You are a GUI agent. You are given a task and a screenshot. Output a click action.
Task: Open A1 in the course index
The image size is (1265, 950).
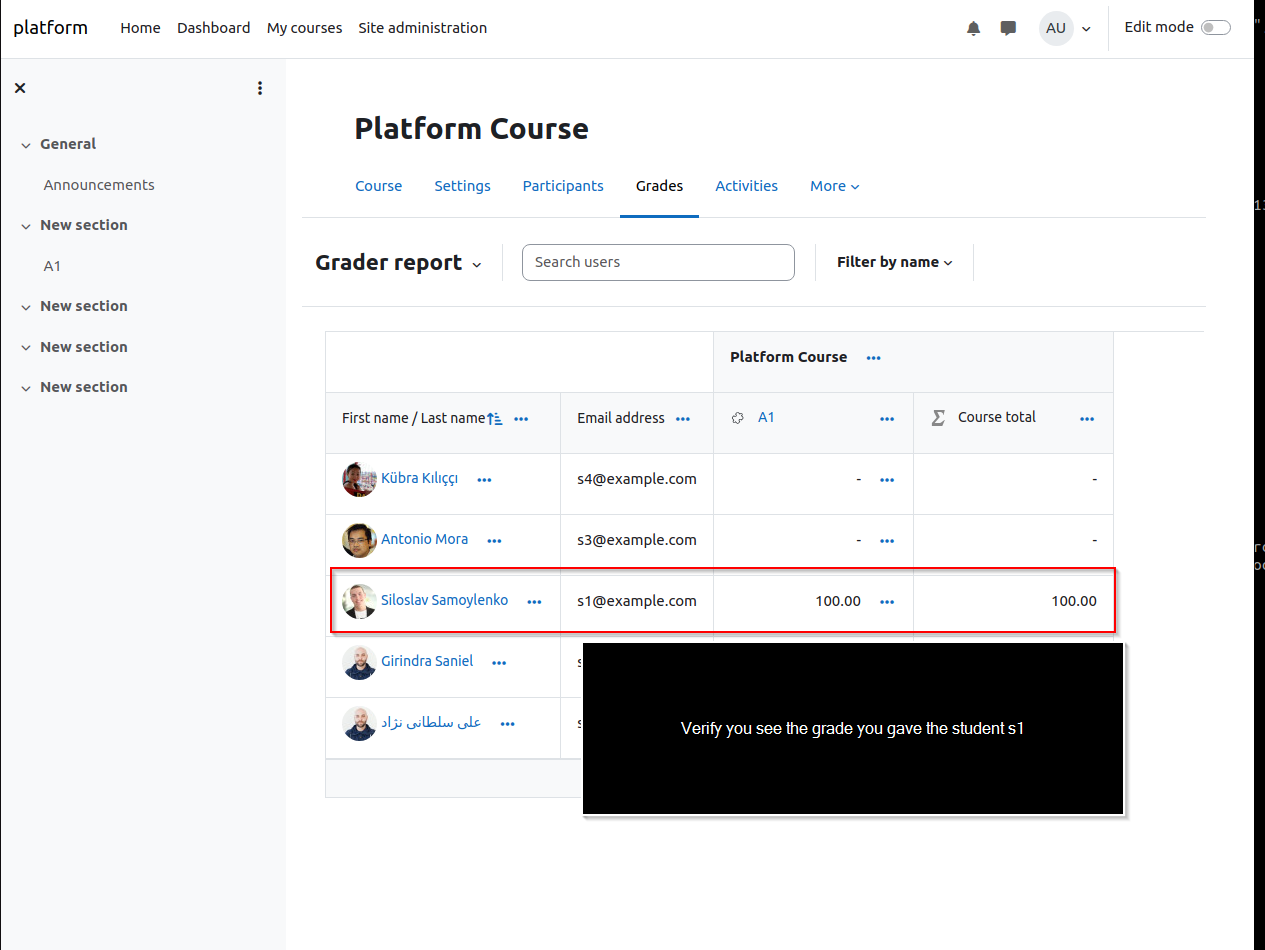coord(52,266)
